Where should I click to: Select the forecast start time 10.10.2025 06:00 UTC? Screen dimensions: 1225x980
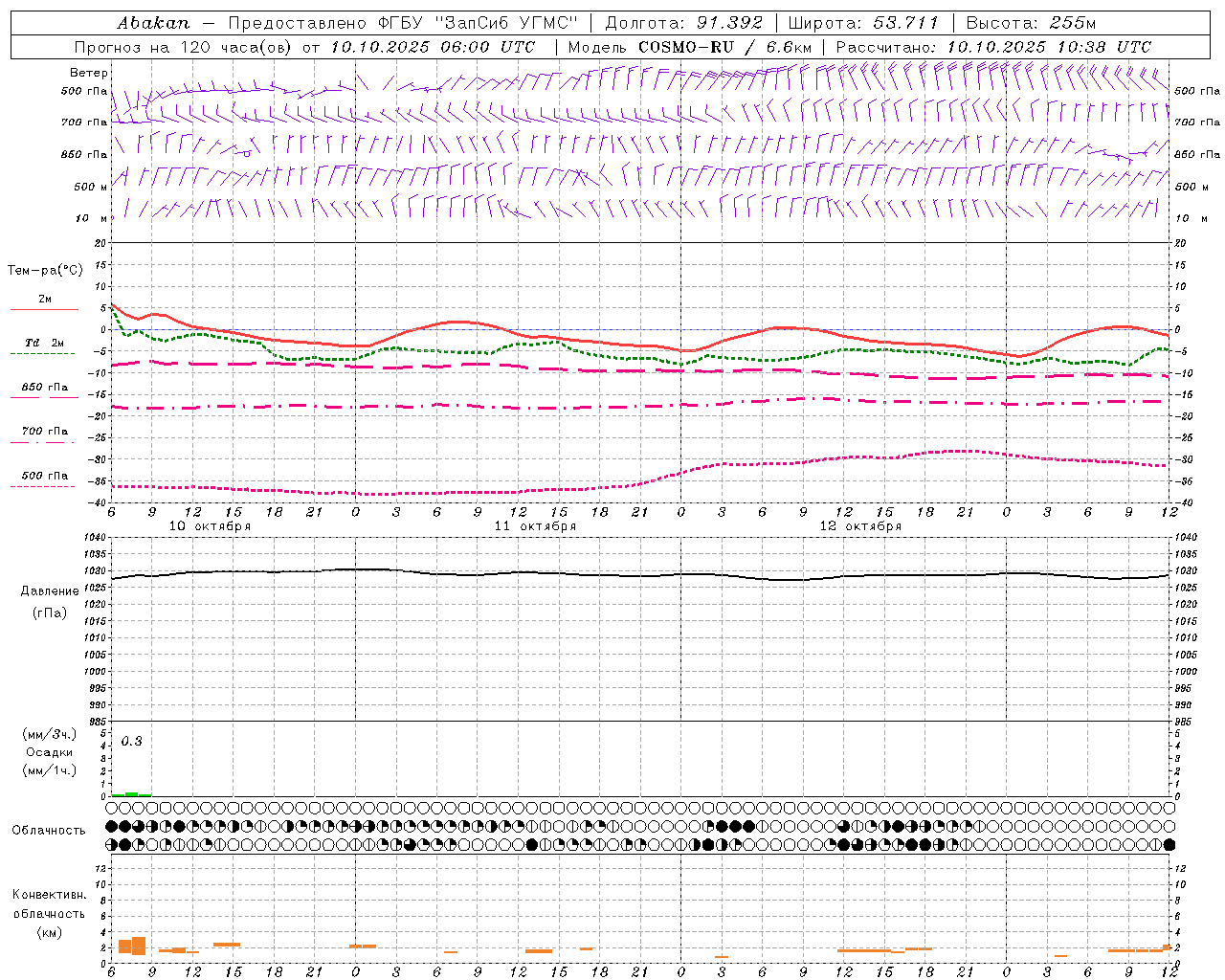[x=433, y=47]
